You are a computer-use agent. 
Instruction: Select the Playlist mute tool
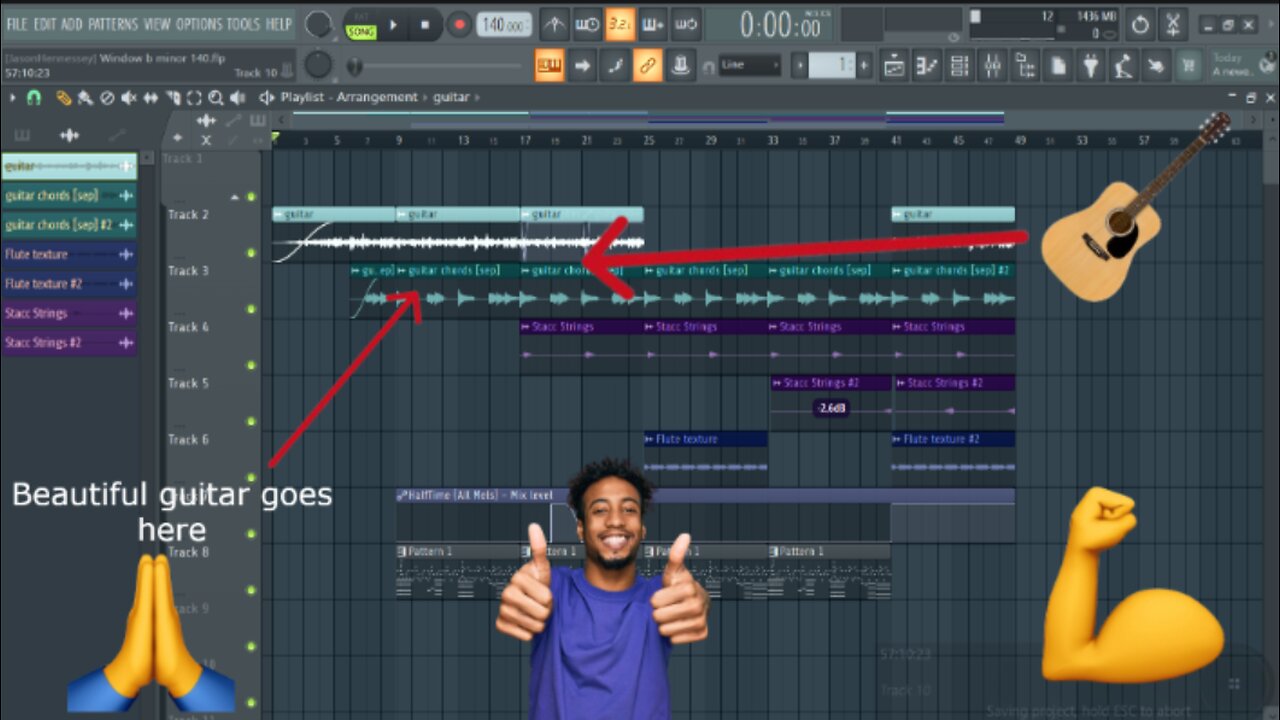point(129,98)
